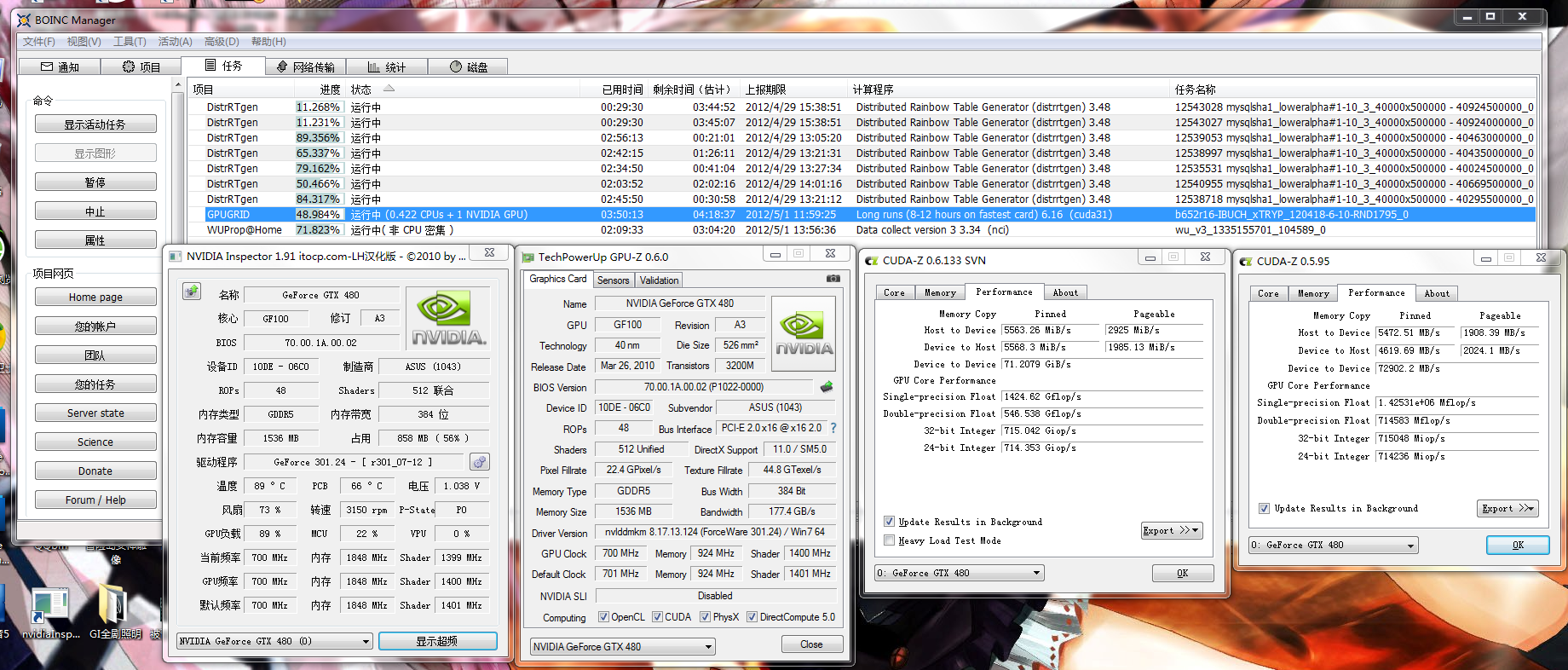Screen dimensions: 1568x670
Task: Click the chart icon on the 统计 tab
Action: [374, 66]
